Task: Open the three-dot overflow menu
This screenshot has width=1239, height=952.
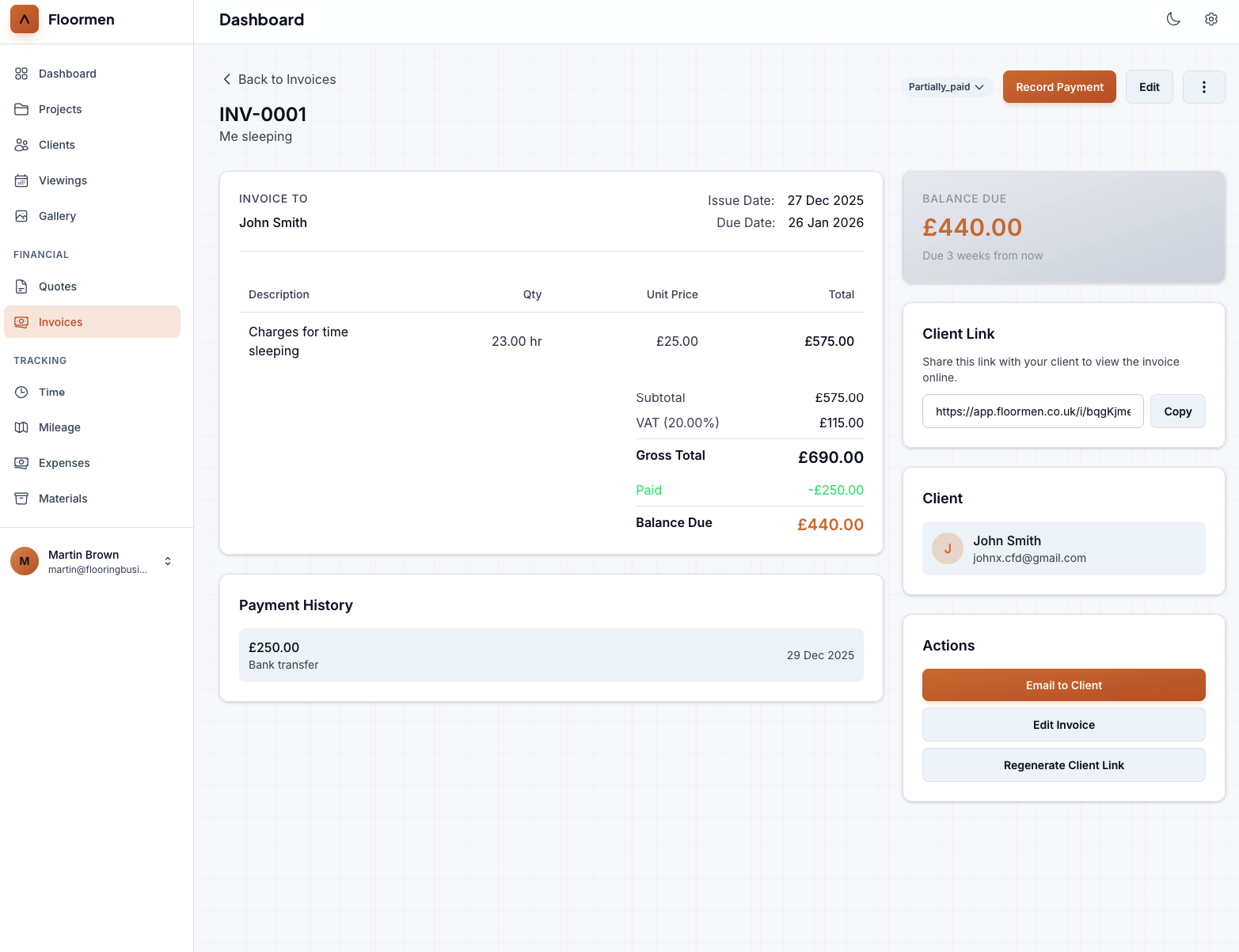Action: (1203, 86)
